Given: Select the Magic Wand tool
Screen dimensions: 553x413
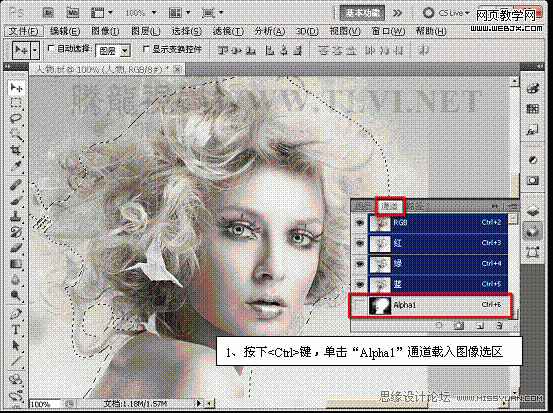Looking at the screenshot, I should (16, 134).
